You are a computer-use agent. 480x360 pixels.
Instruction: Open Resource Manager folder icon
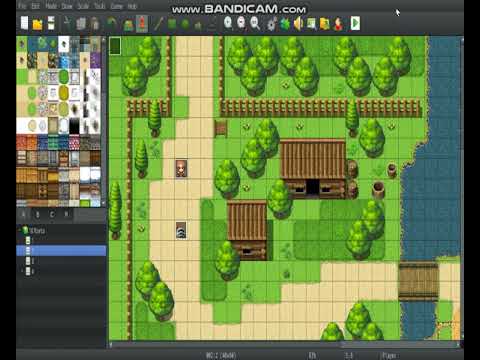click(x=325, y=24)
